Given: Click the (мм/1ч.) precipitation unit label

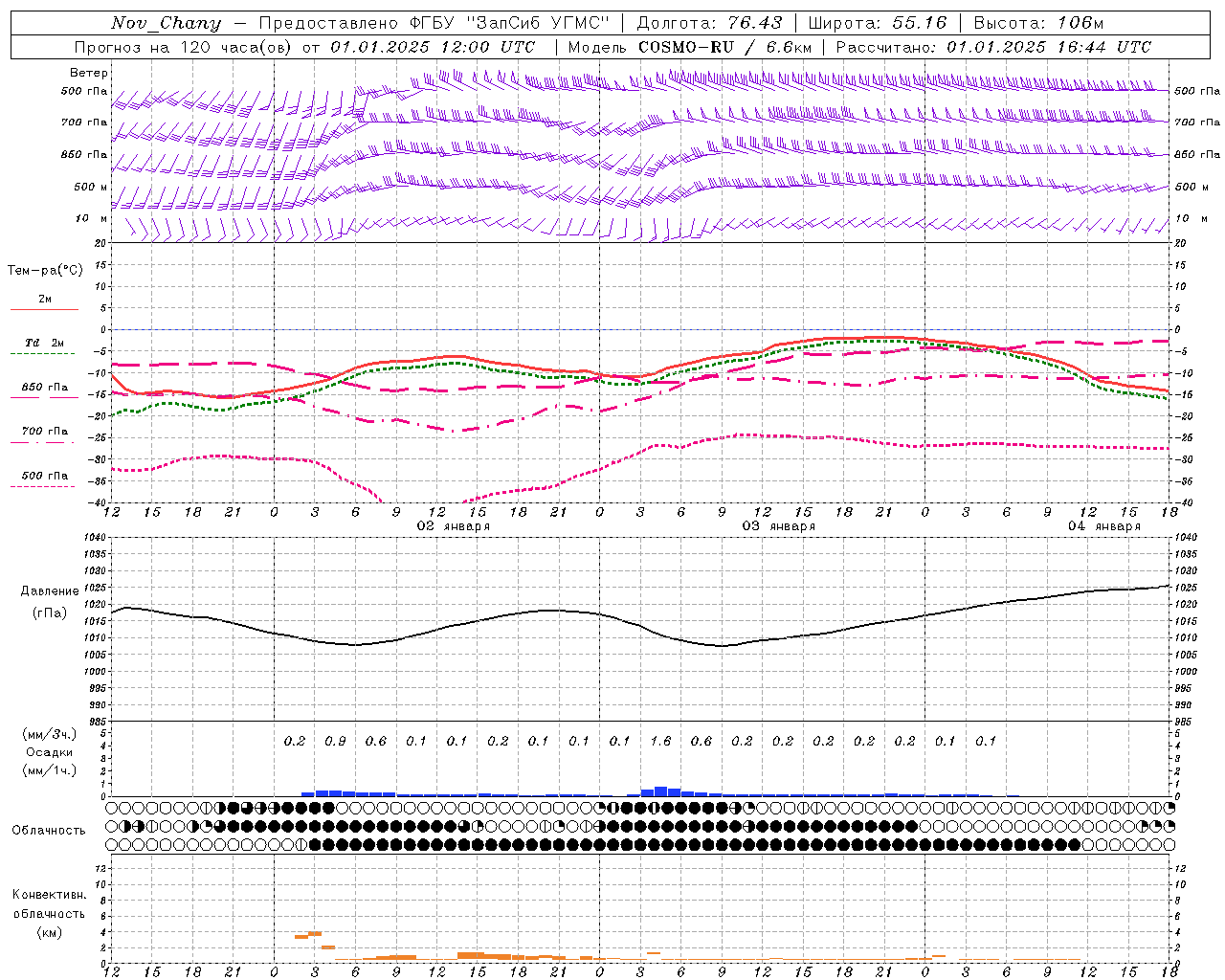Looking at the screenshot, I should coord(50,770).
